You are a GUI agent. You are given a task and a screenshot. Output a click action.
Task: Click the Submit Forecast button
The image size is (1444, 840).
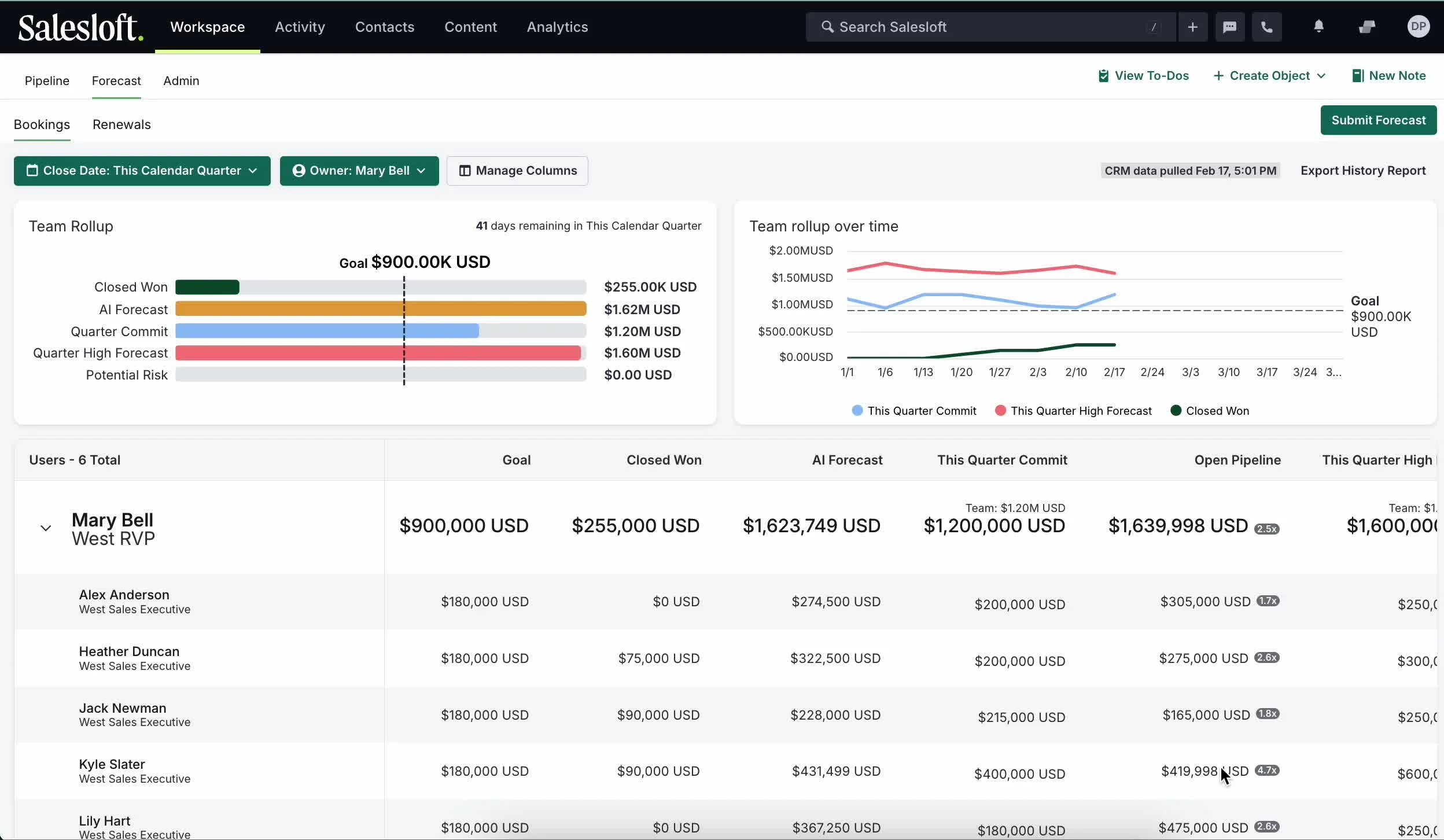coord(1378,120)
